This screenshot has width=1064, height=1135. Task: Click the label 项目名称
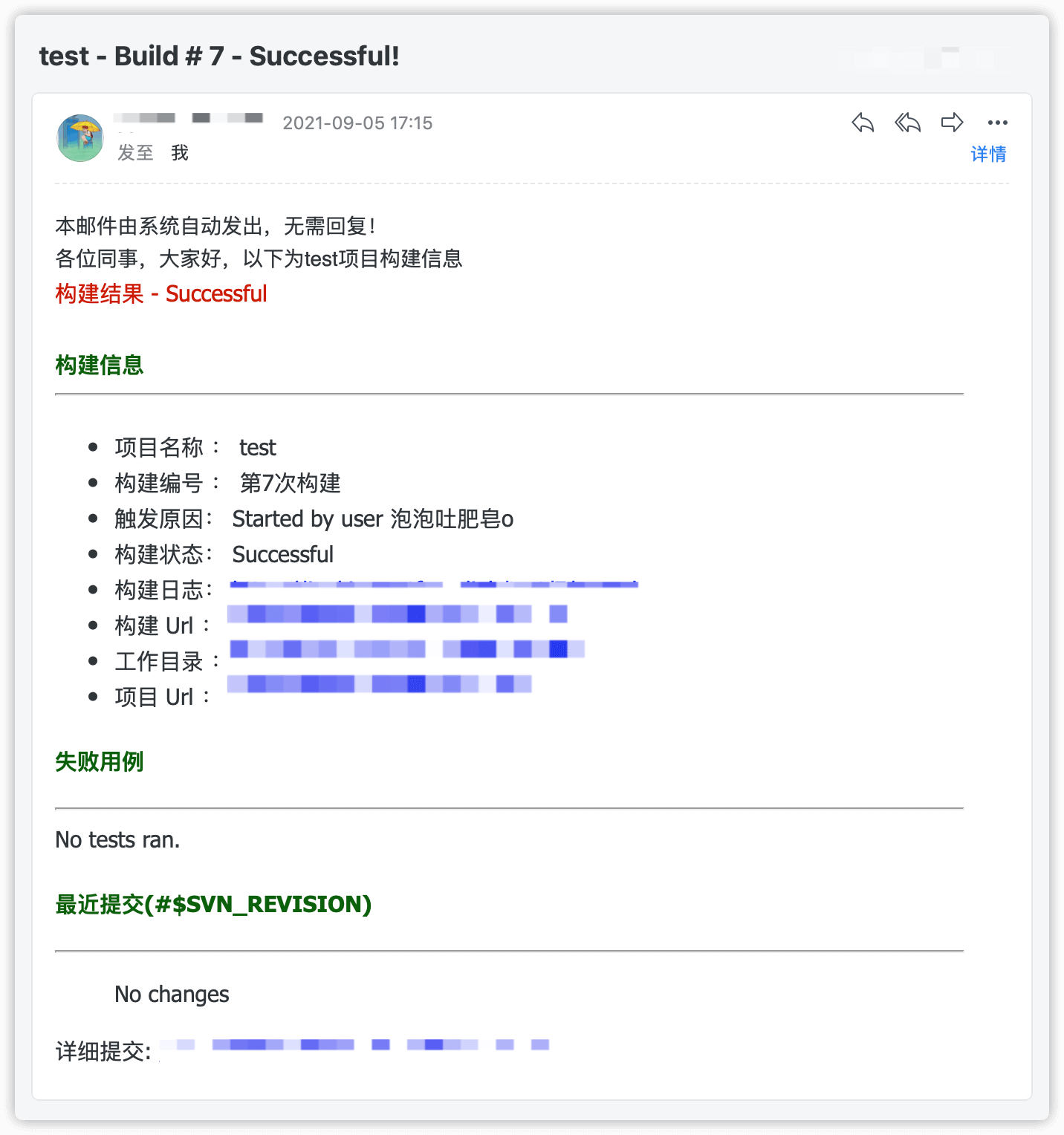(x=159, y=448)
